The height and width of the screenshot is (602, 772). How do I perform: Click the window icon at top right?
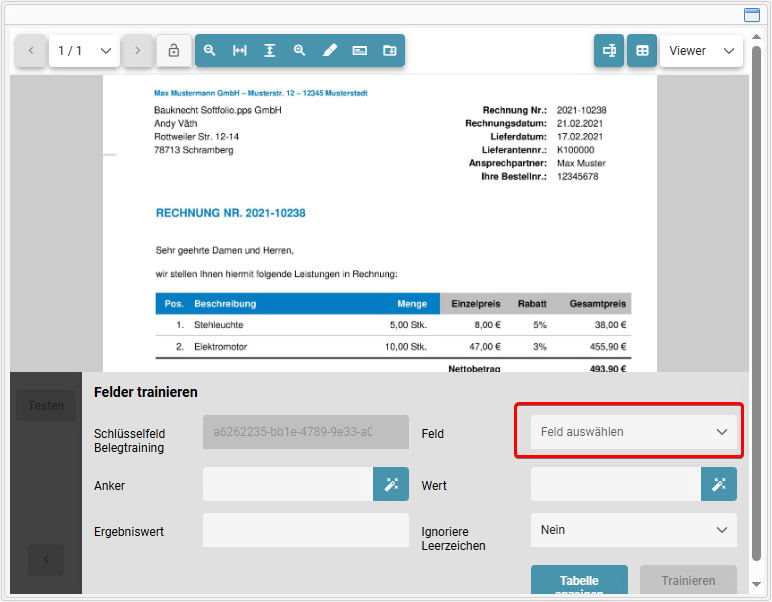(x=752, y=15)
